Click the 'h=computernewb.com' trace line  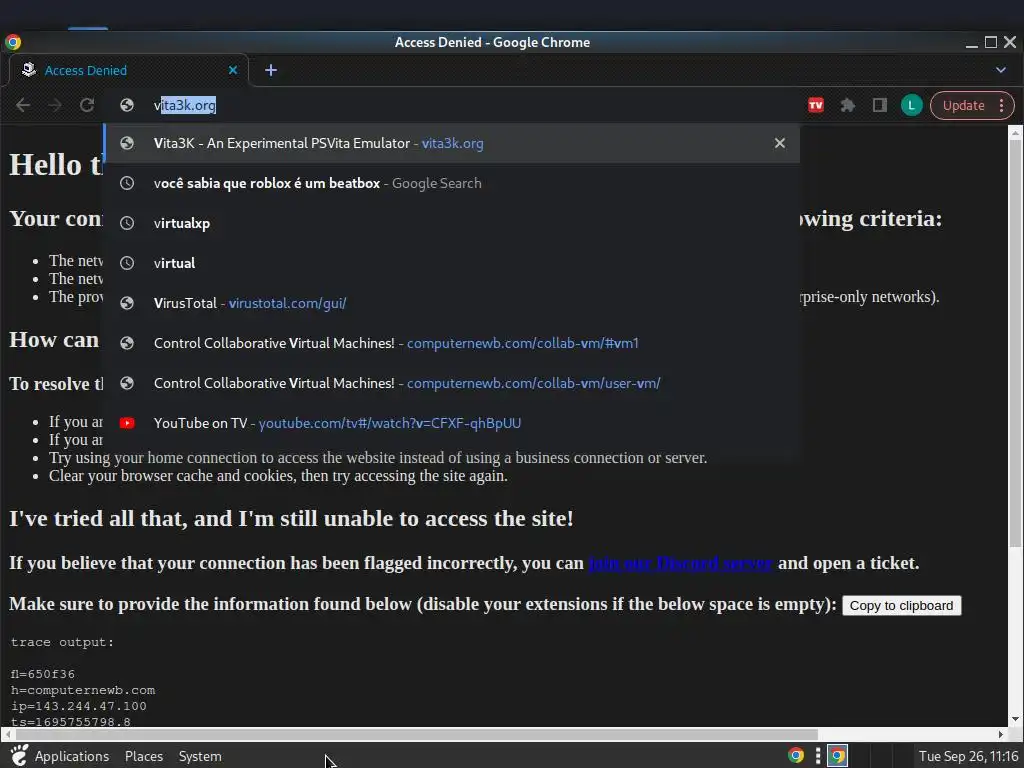[83, 690]
